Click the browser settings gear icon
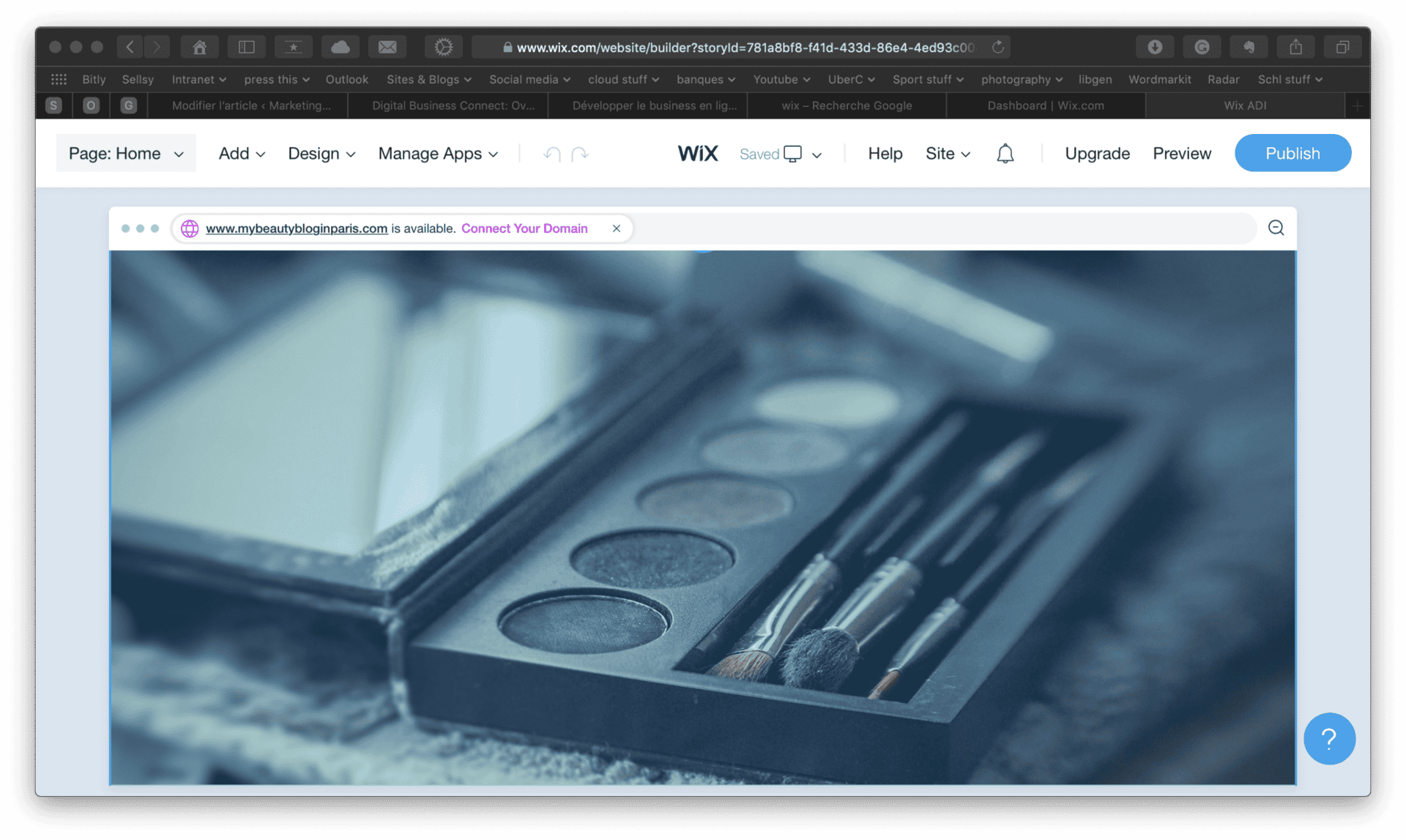 point(443,47)
